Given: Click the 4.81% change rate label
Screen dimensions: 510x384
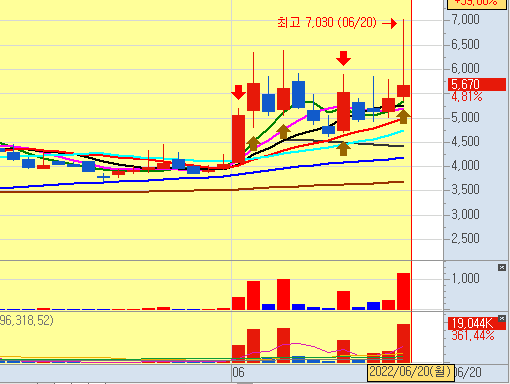Looking at the screenshot, I should click(467, 97).
